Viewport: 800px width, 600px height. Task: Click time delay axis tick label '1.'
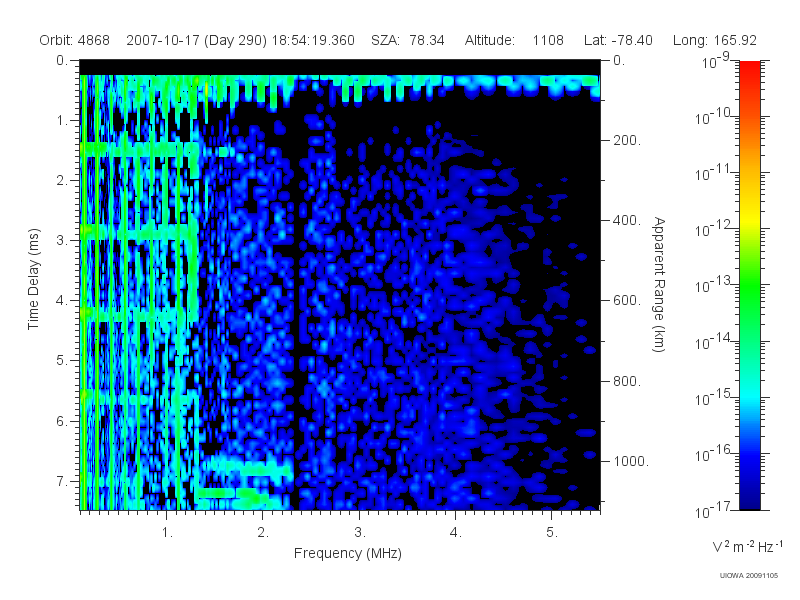(62, 121)
